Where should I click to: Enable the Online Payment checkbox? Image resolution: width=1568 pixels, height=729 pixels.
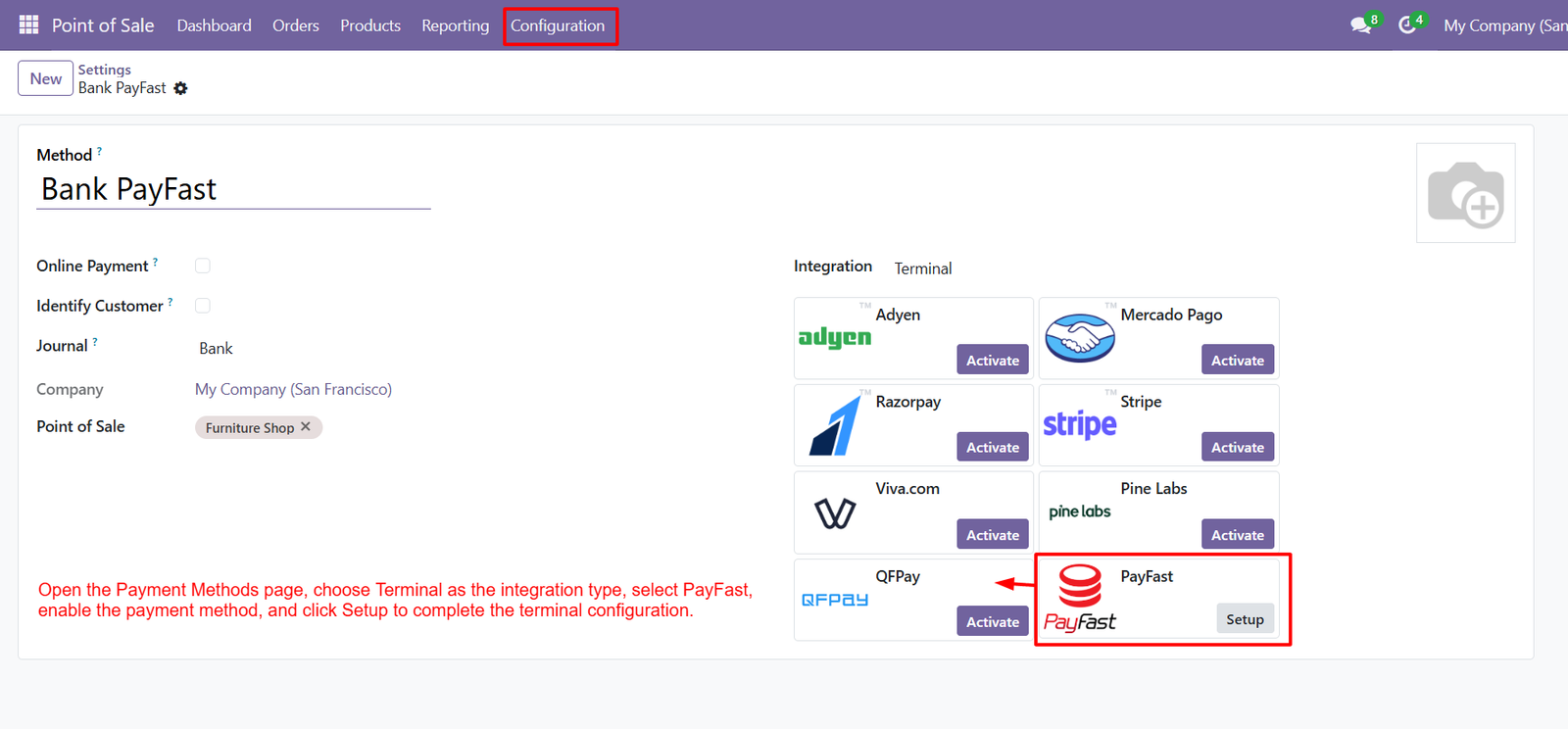203,266
